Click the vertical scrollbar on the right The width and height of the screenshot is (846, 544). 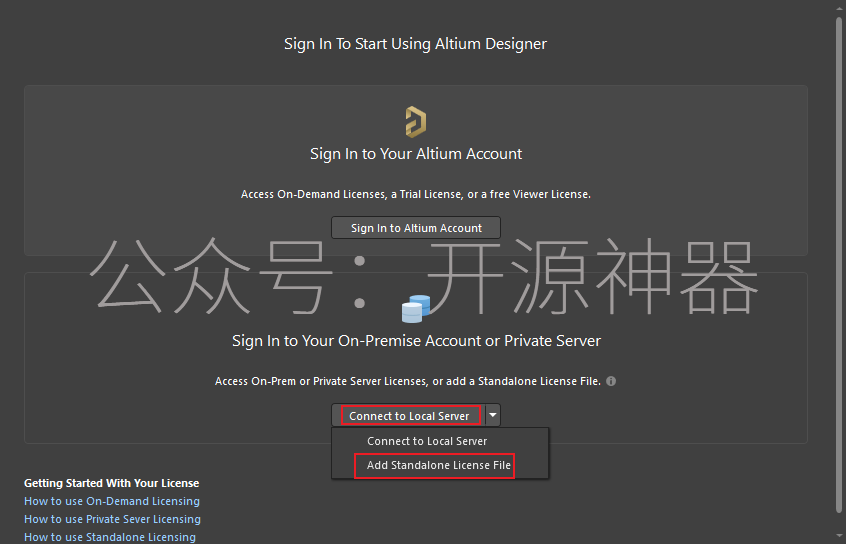coord(838,264)
